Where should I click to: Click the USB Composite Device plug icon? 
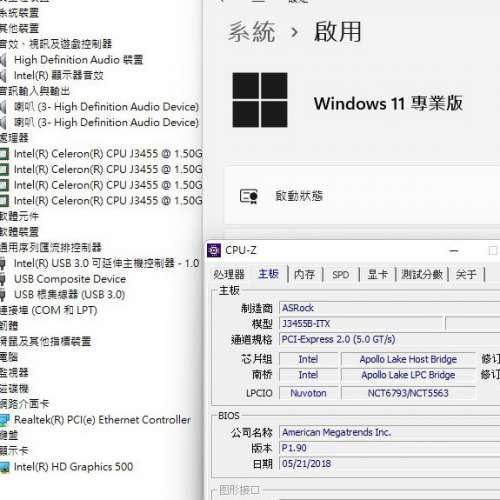point(3,279)
